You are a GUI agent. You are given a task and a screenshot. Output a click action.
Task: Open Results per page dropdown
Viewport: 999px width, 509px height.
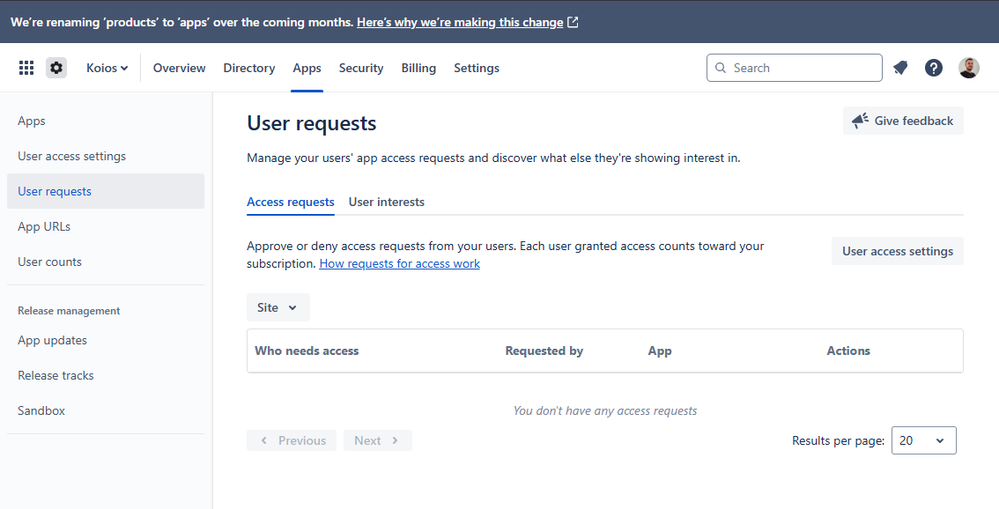[924, 440]
